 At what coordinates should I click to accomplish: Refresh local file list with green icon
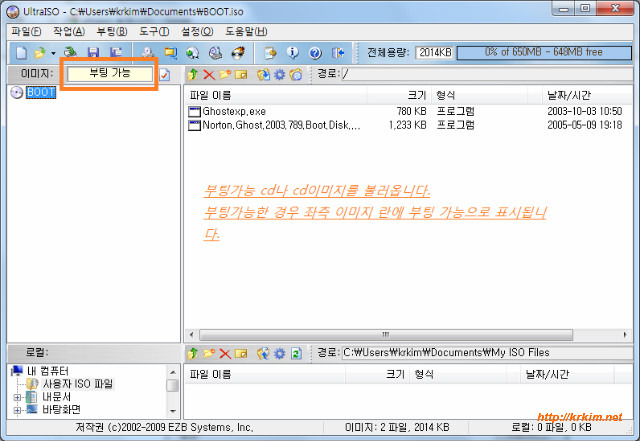pos(296,353)
